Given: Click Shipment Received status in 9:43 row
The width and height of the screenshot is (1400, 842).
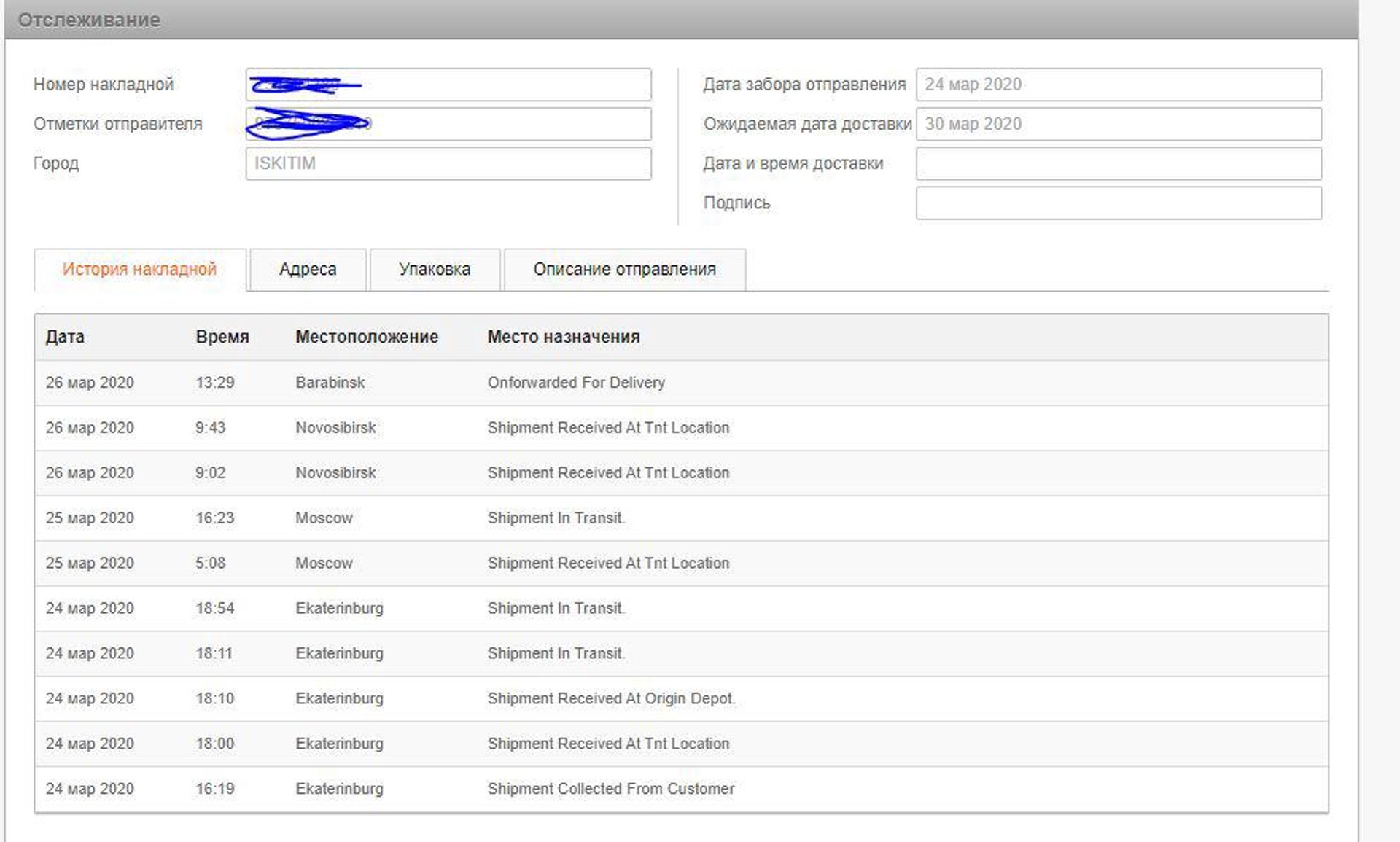Looking at the screenshot, I should point(608,428).
